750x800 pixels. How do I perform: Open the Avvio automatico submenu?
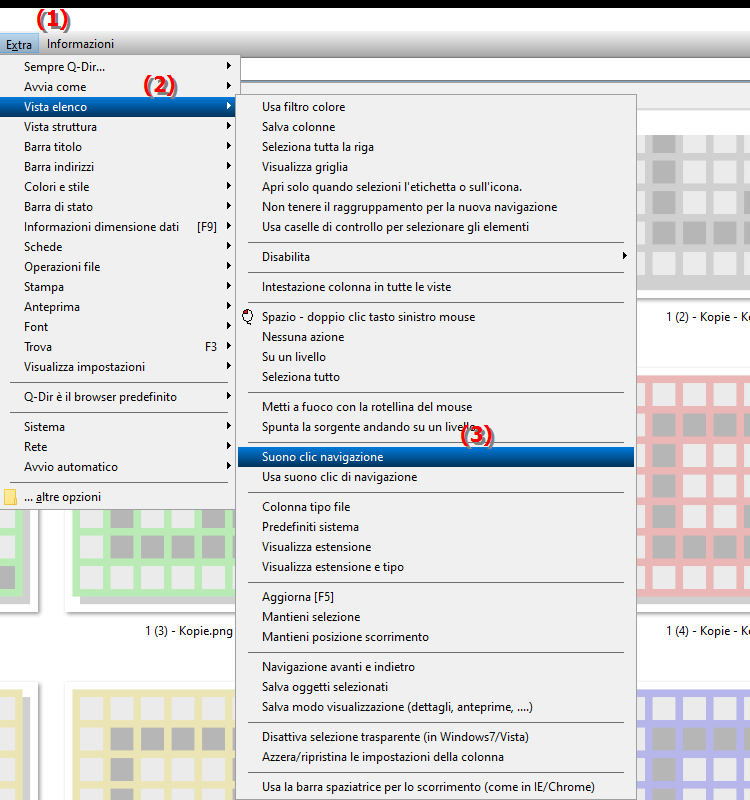coord(117,467)
